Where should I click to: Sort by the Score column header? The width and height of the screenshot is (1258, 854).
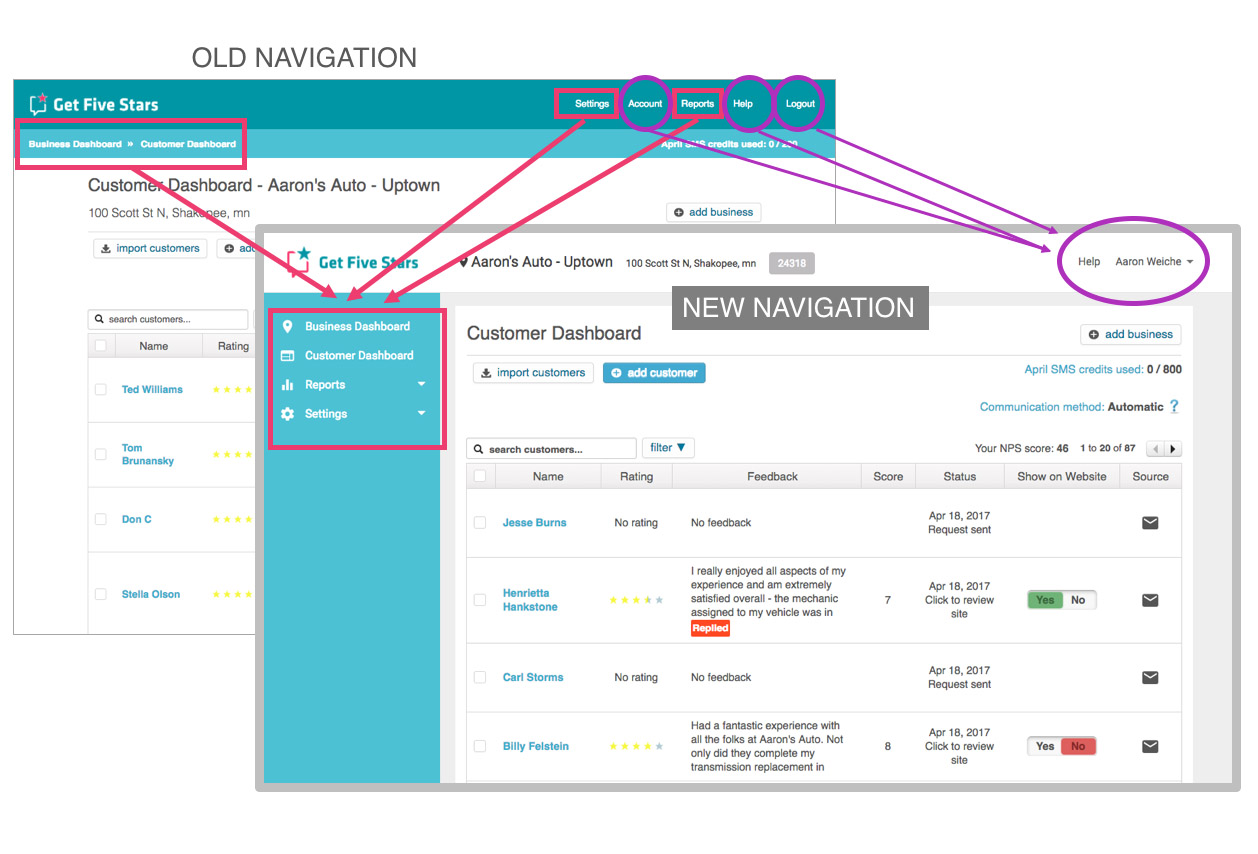888,476
